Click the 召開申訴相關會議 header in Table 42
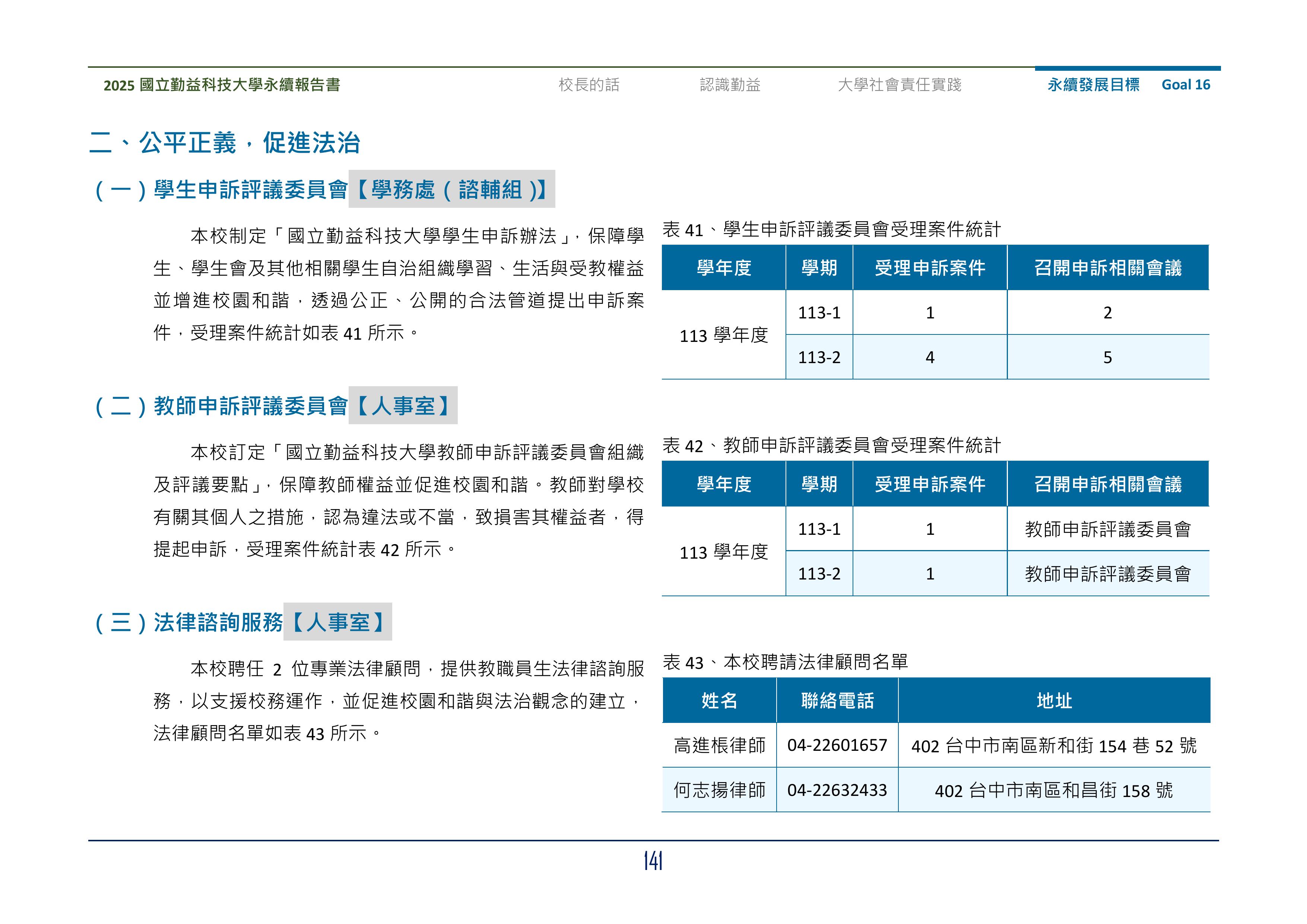The image size is (1307, 924). tap(1107, 485)
